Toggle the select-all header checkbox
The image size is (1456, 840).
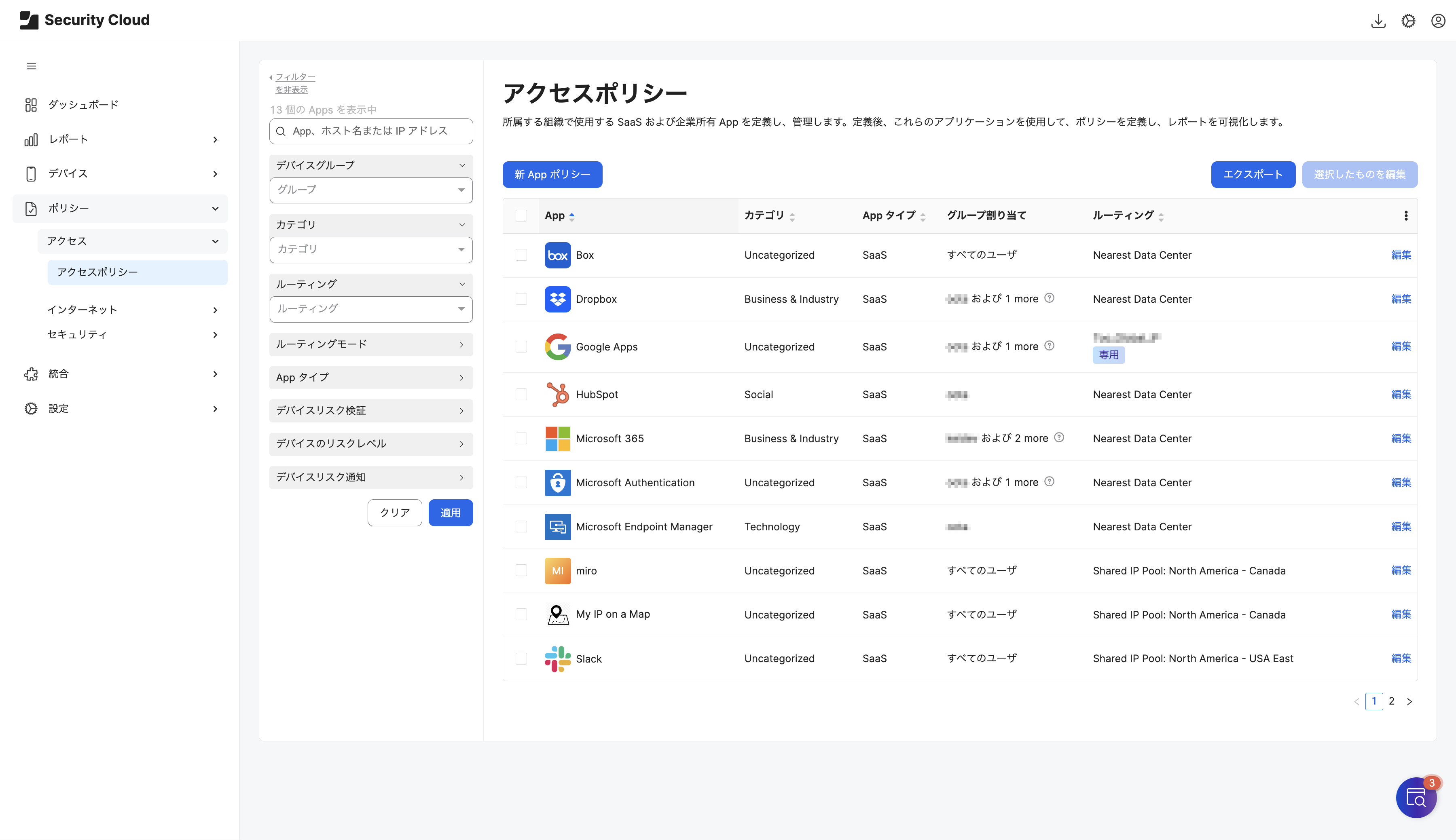click(x=521, y=216)
